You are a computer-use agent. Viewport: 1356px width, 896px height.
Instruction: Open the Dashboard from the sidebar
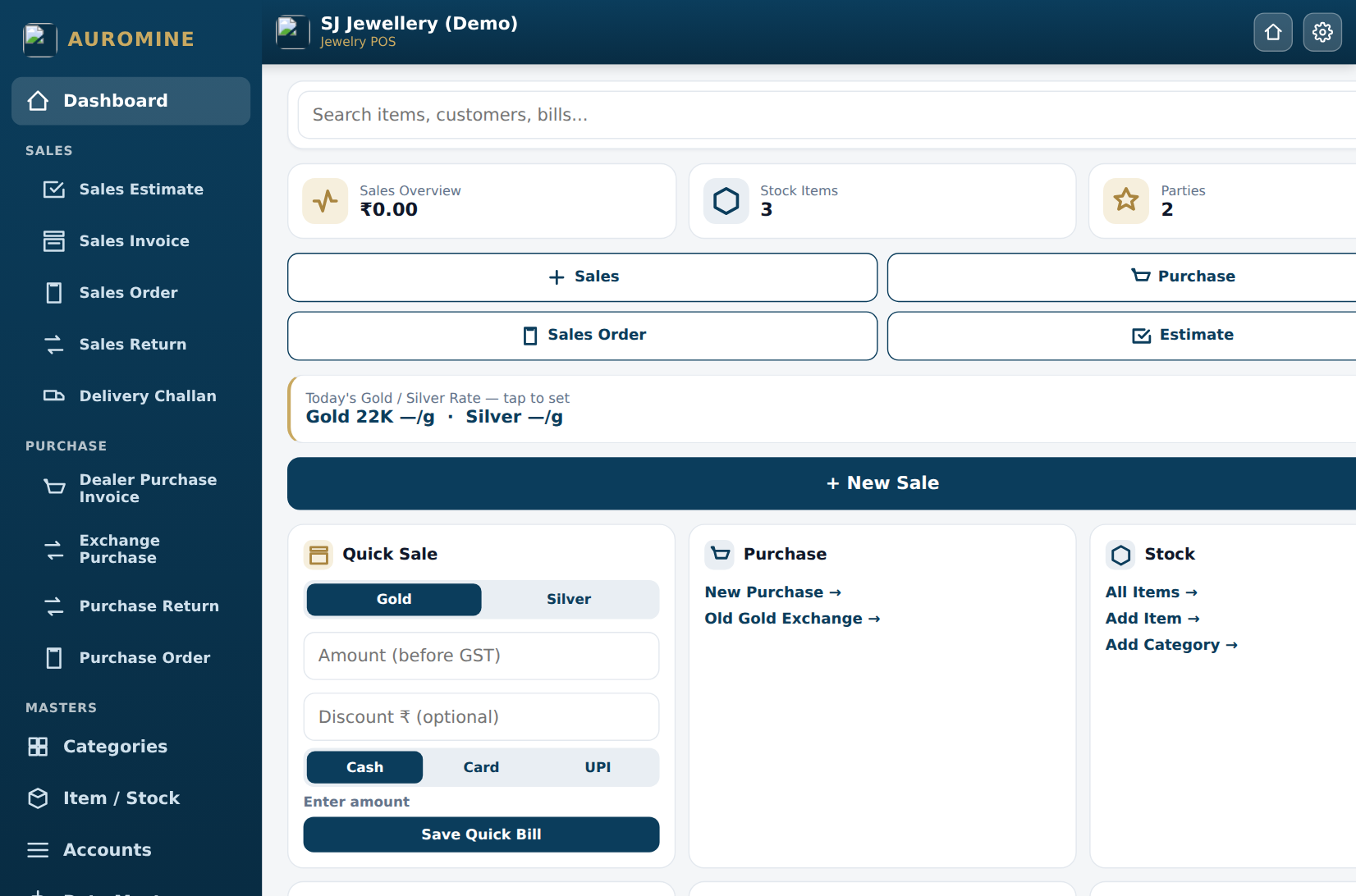[131, 101]
